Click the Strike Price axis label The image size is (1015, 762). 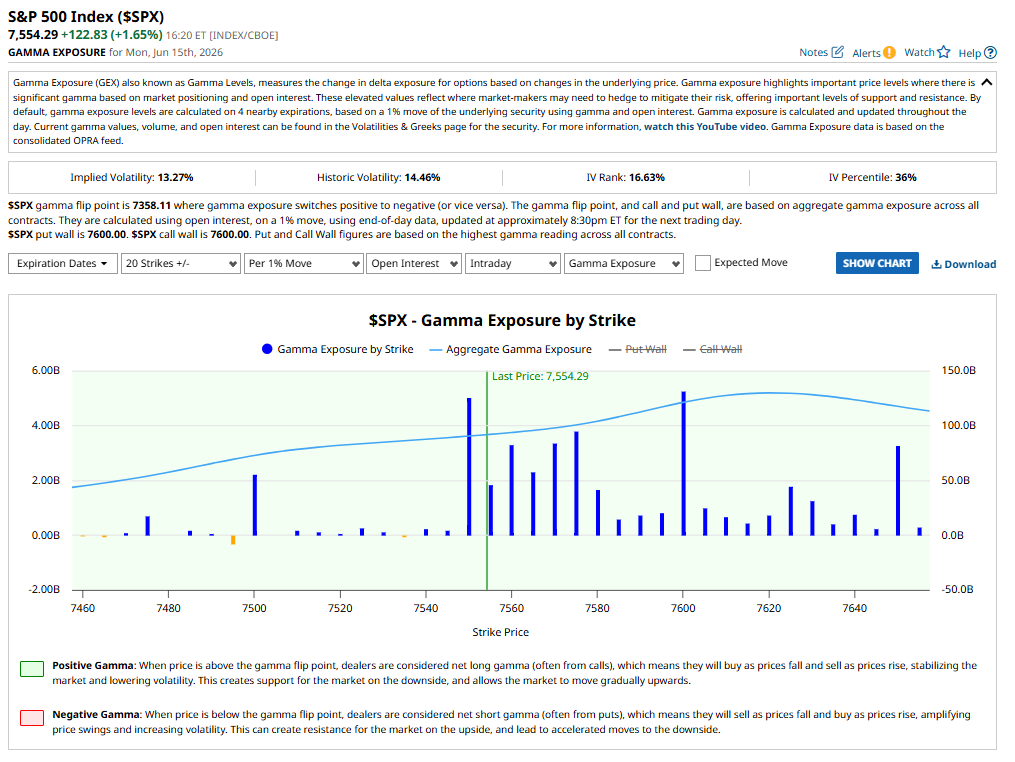tap(500, 632)
